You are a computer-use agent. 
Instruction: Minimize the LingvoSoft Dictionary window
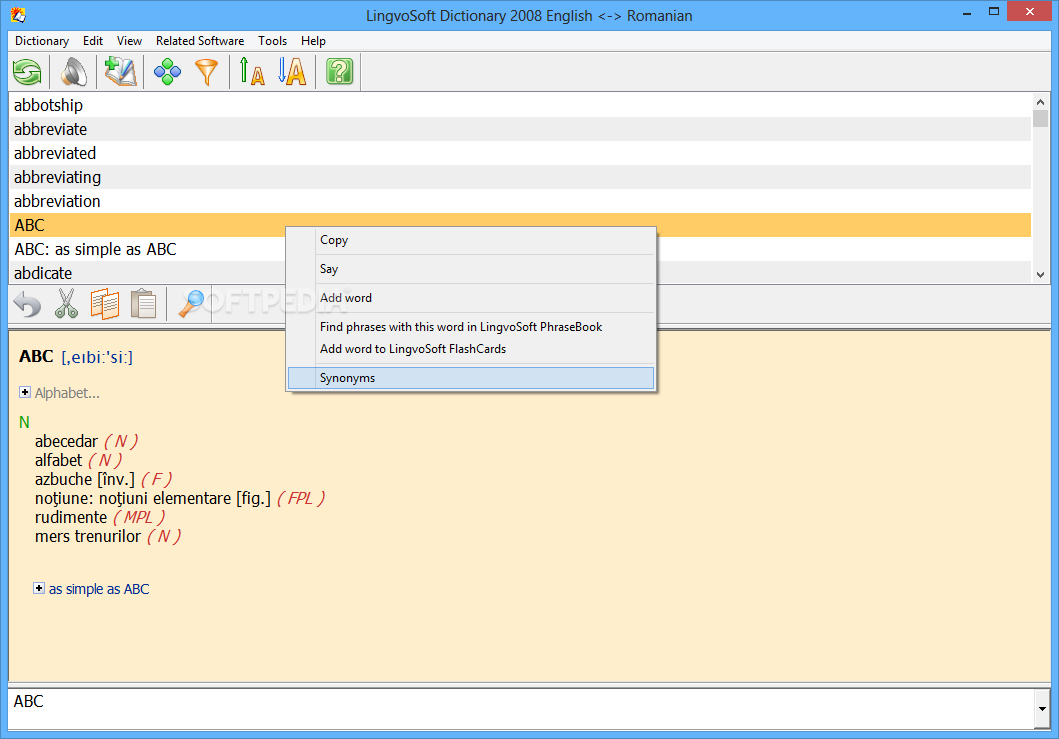click(967, 12)
